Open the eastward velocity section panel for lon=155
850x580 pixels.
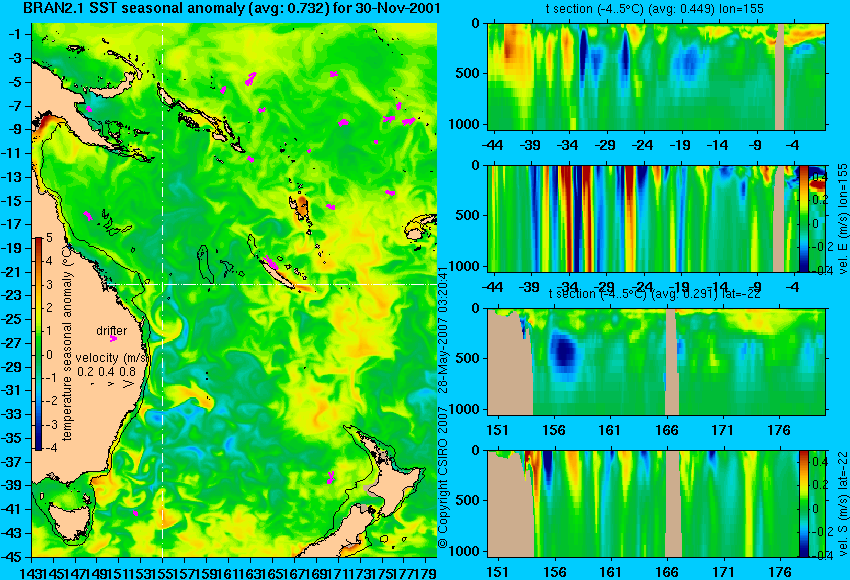(657, 218)
